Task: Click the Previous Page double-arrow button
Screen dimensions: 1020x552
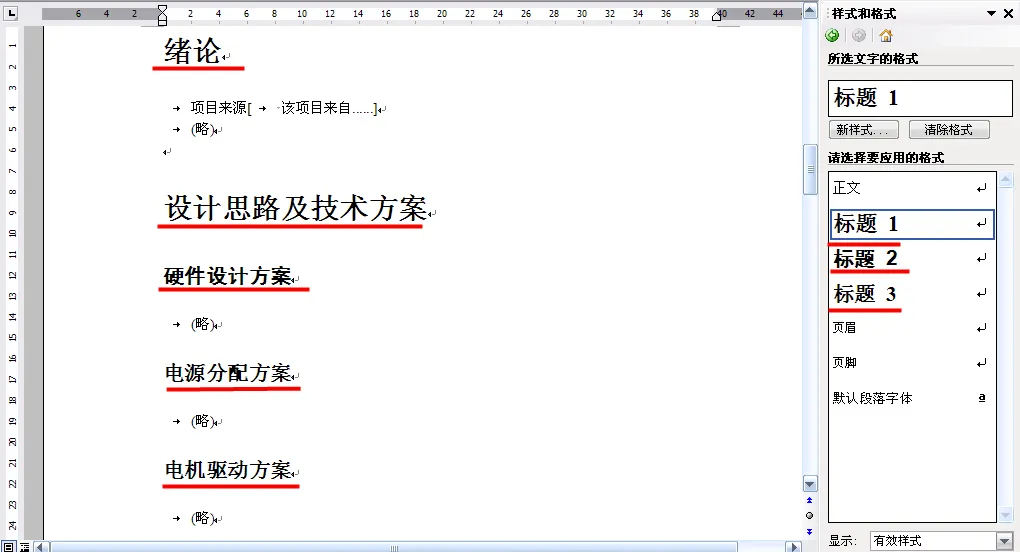Action: (809, 501)
